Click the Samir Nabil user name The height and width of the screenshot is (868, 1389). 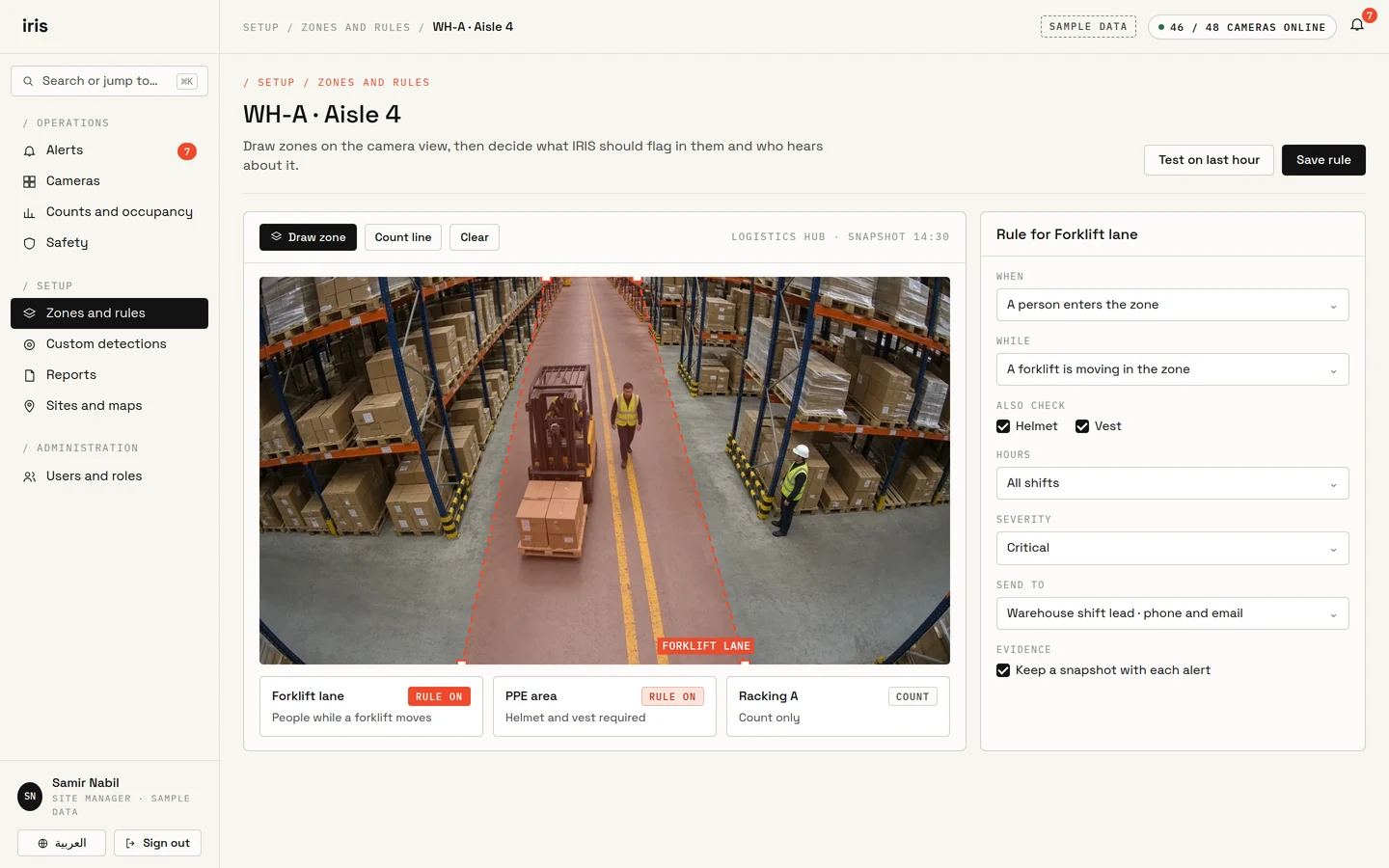coord(86,783)
